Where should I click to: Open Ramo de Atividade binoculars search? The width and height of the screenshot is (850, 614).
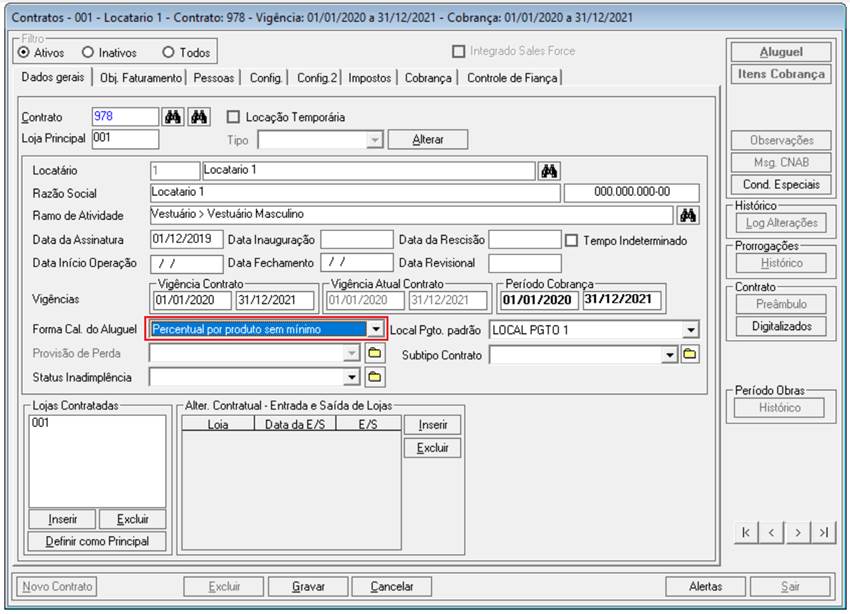(x=688, y=216)
